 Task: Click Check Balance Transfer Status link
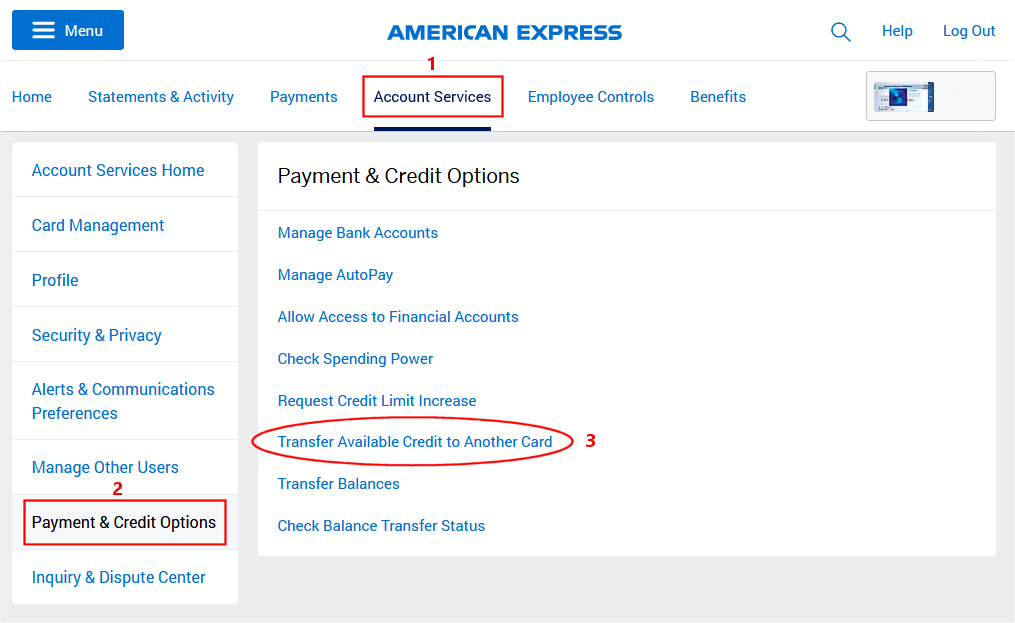click(381, 526)
